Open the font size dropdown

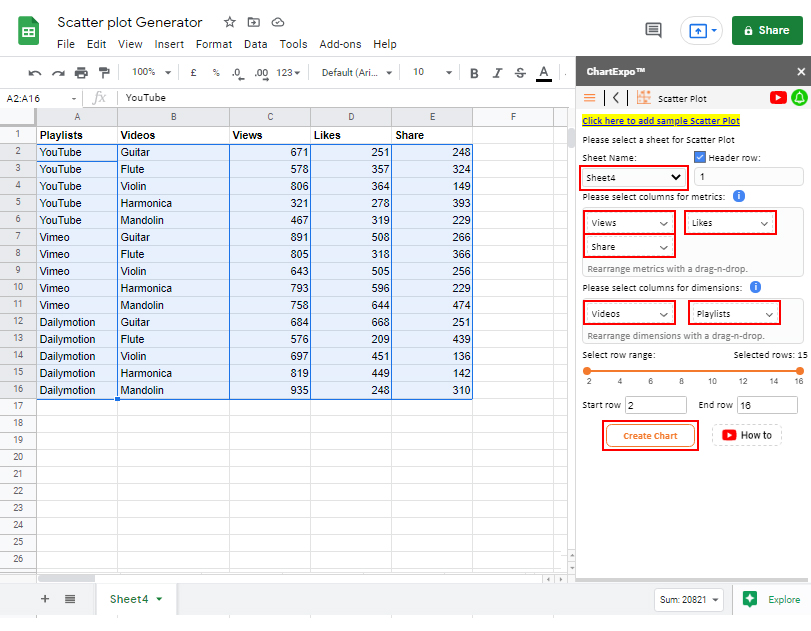(x=432, y=72)
